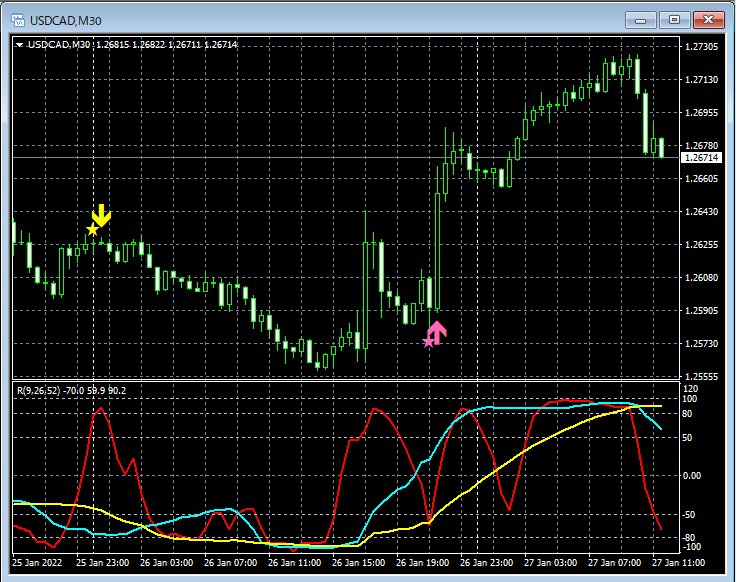
Task: Click the time label 26 Jan 23:00
Action: coord(486,563)
